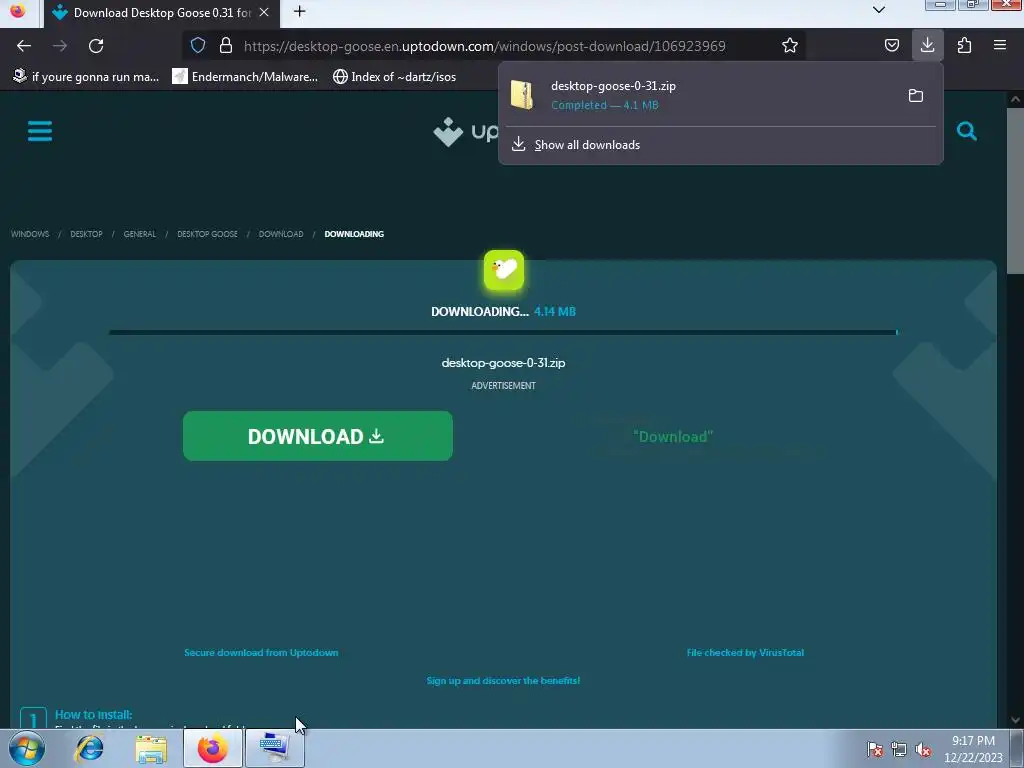Open the Uptodown hamburger menu
The image size is (1024, 768).
pos(40,131)
